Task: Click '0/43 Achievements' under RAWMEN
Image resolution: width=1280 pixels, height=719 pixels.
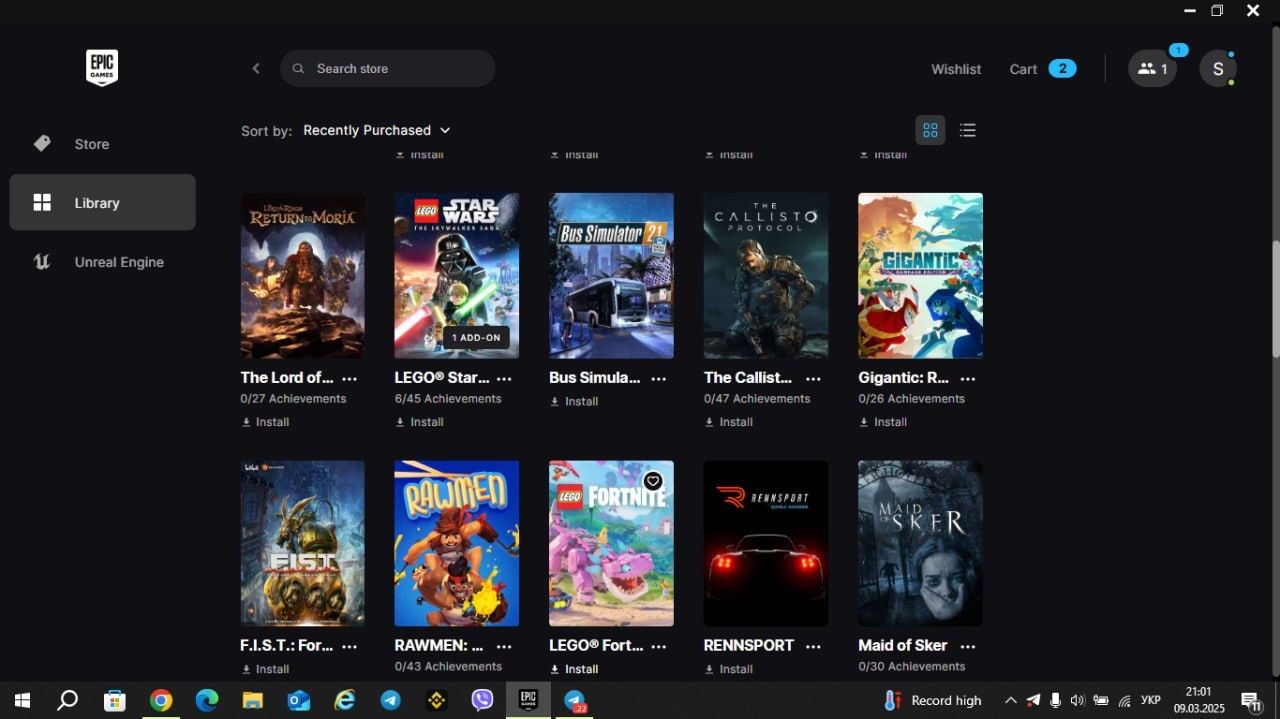Action: coord(448,667)
